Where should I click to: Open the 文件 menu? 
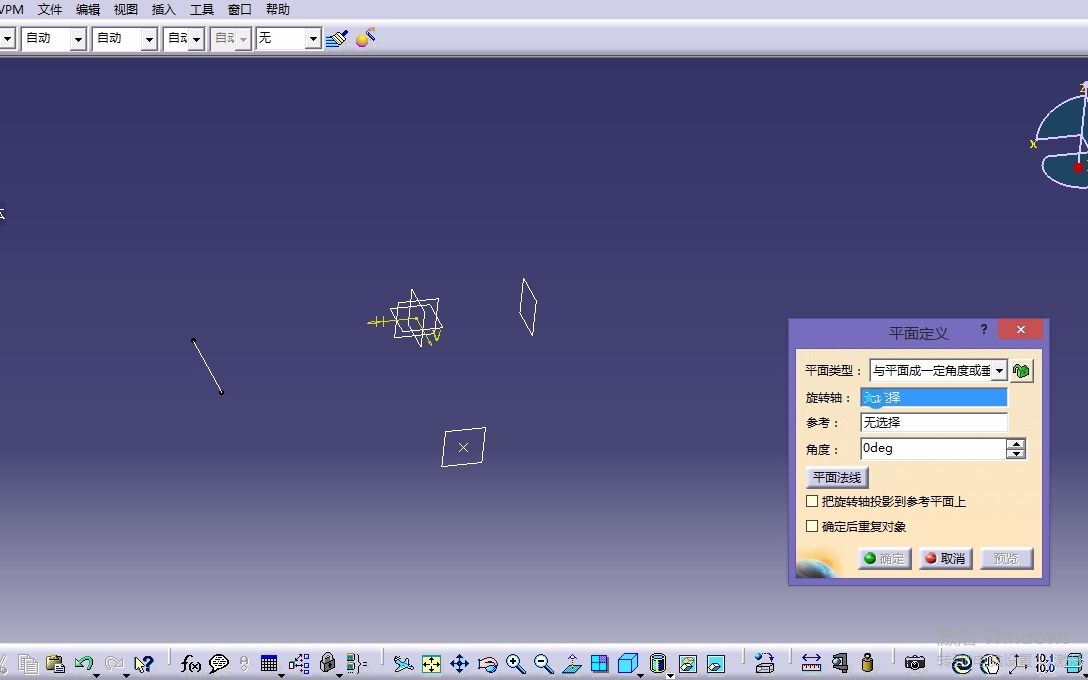(x=50, y=10)
